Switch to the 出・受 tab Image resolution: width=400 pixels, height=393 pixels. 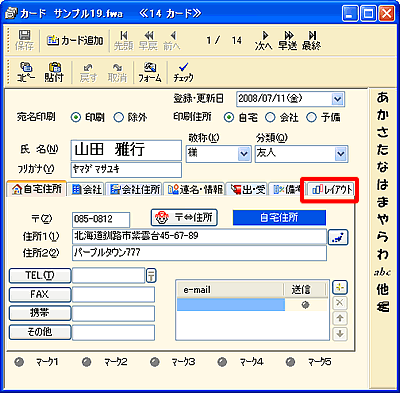(x=247, y=190)
